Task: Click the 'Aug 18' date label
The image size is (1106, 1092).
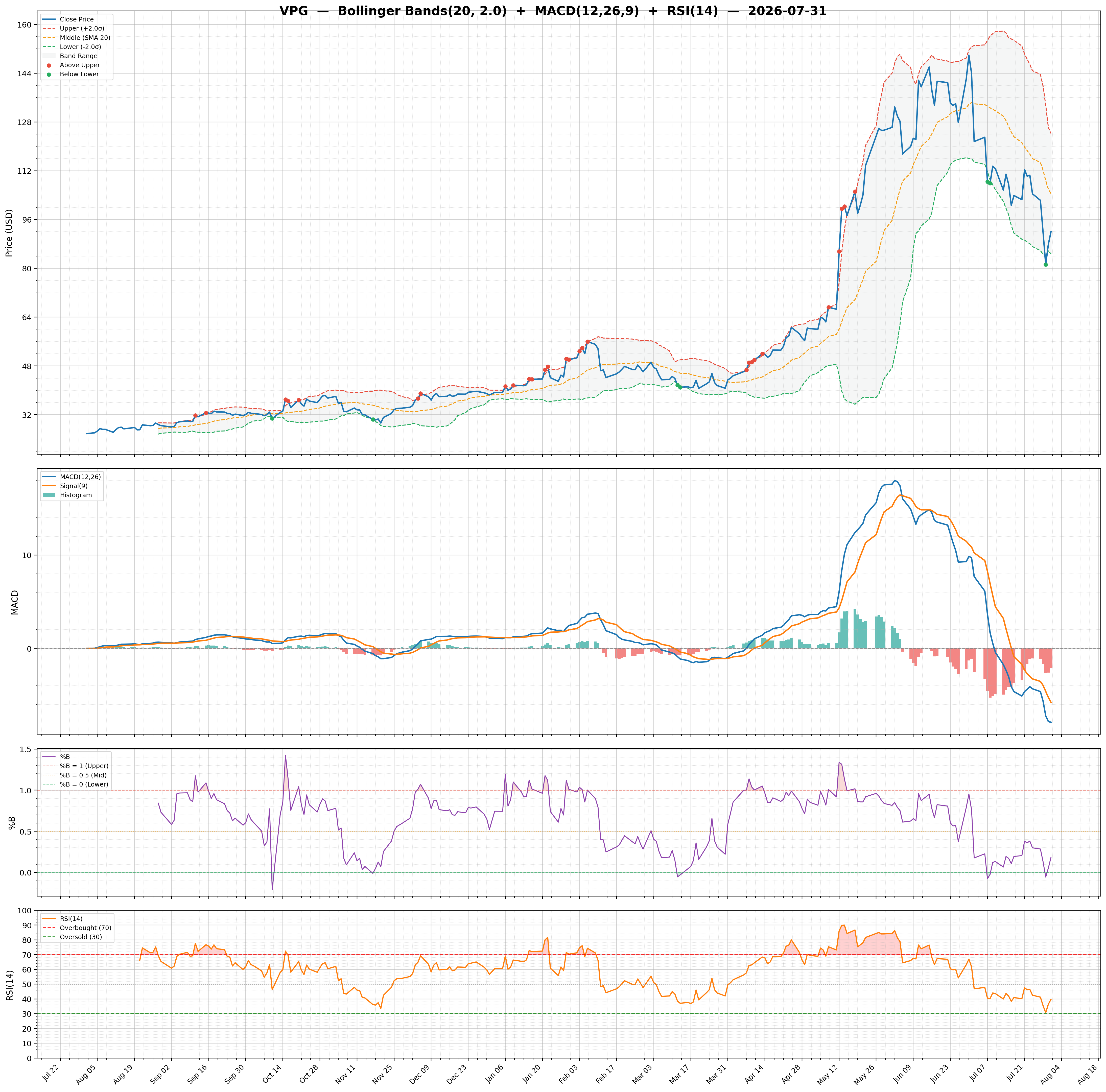Action: click(x=1089, y=1072)
